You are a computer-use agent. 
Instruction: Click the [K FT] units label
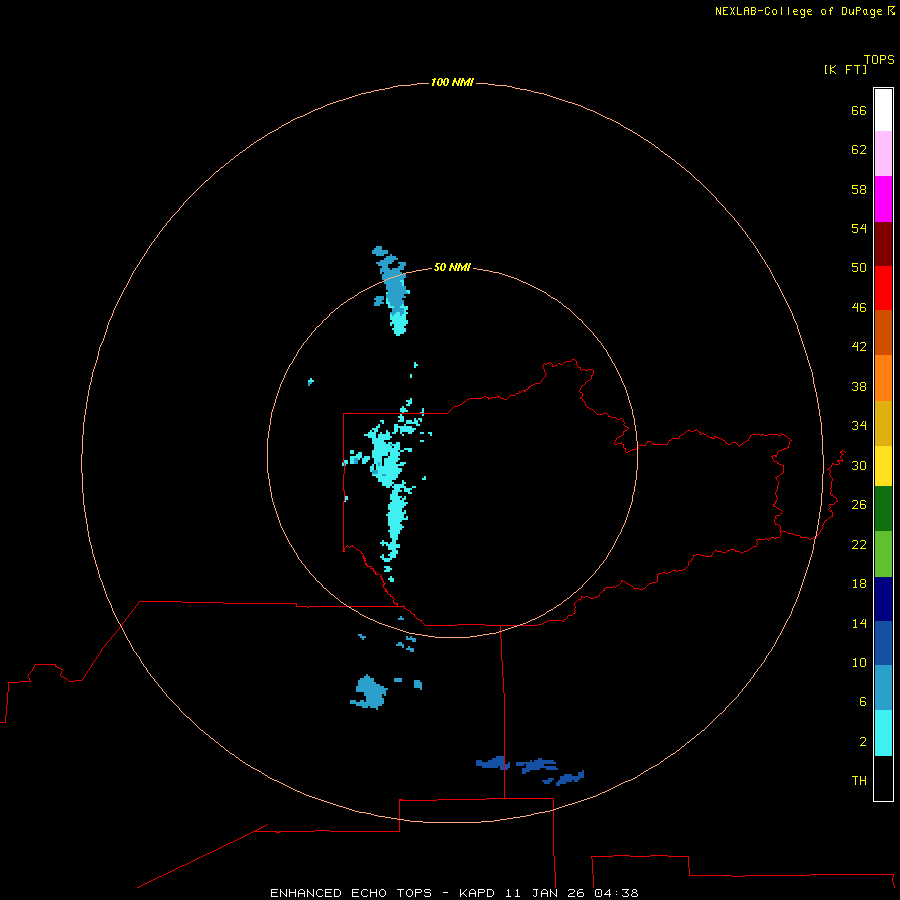click(x=845, y=69)
